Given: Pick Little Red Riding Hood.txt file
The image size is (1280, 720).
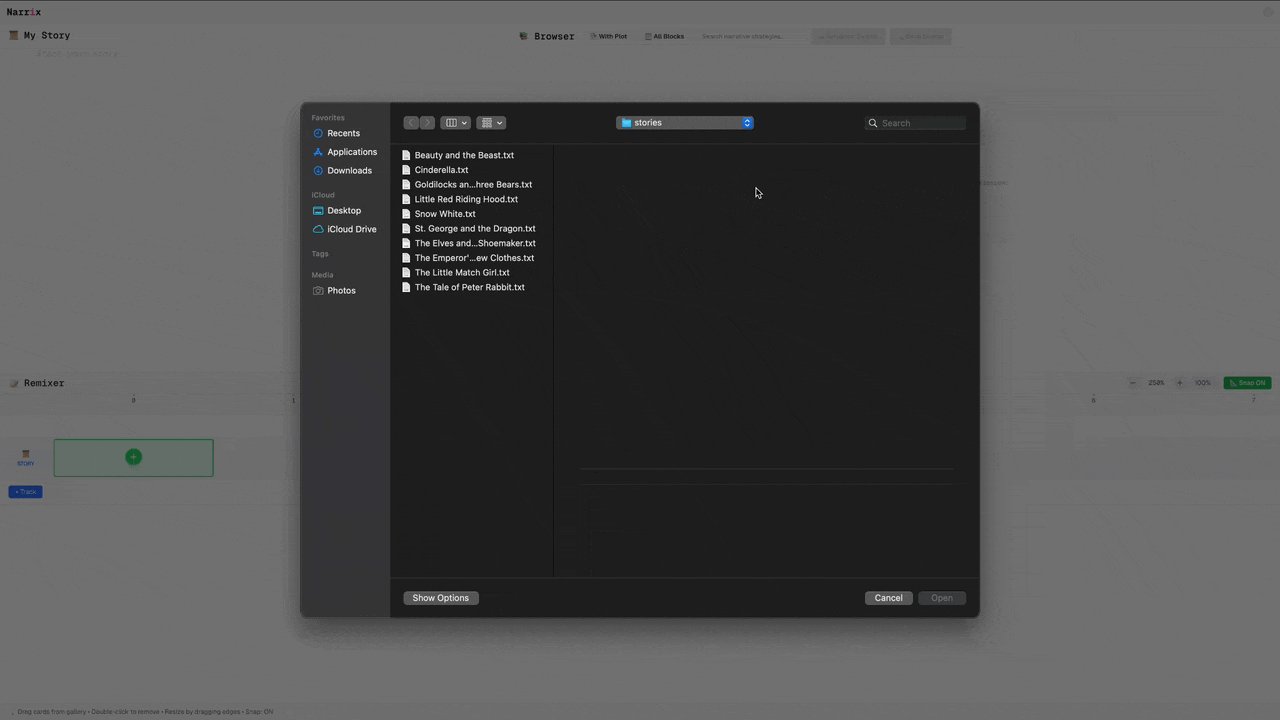Looking at the screenshot, I should coord(466,199).
